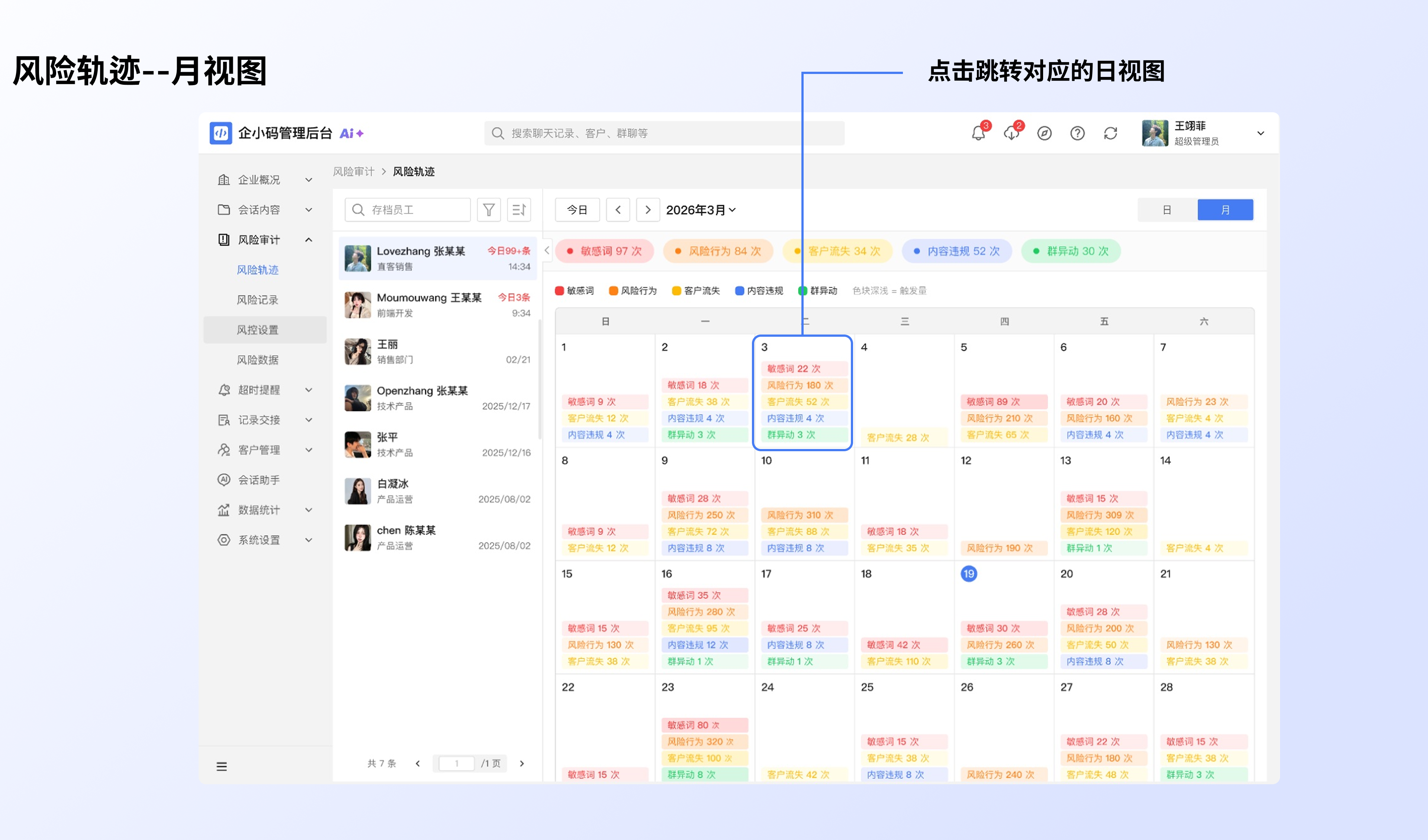Select employee Lovezhang 张某某
The width and height of the screenshot is (1428, 840).
437,258
